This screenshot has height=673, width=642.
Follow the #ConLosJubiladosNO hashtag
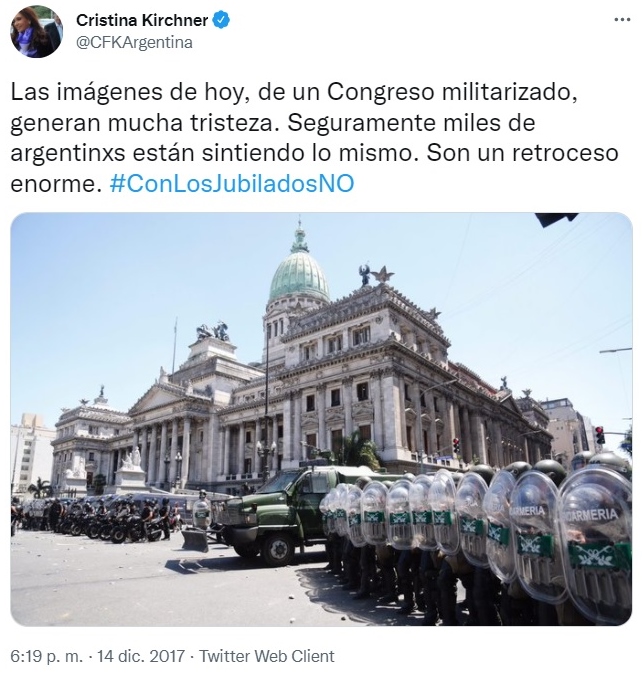point(232,184)
